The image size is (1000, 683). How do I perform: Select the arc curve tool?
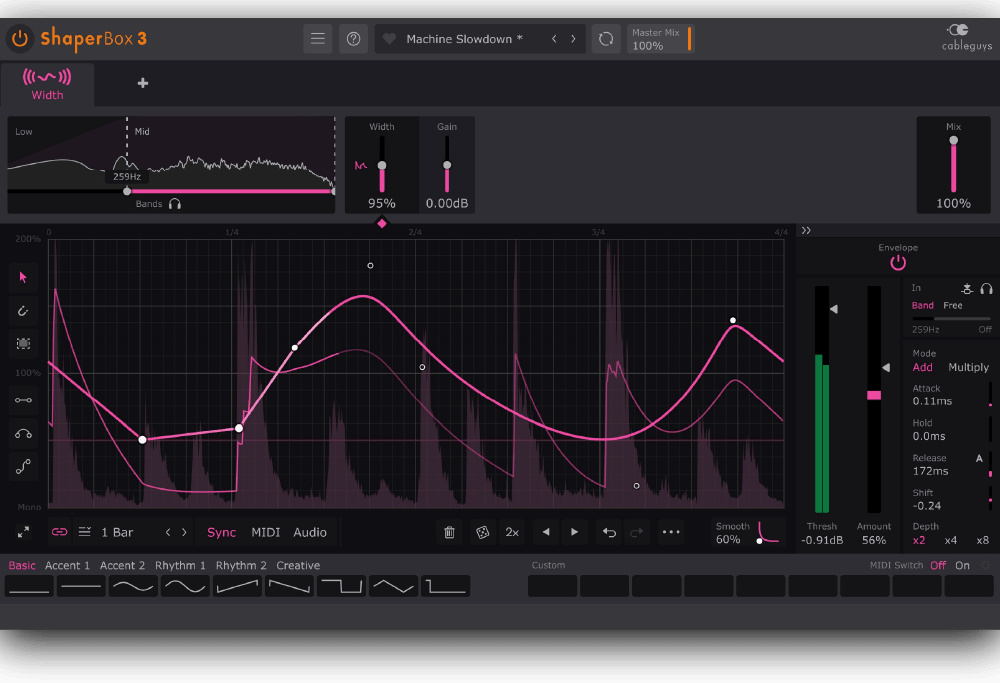pyautogui.click(x=24, y=434)
